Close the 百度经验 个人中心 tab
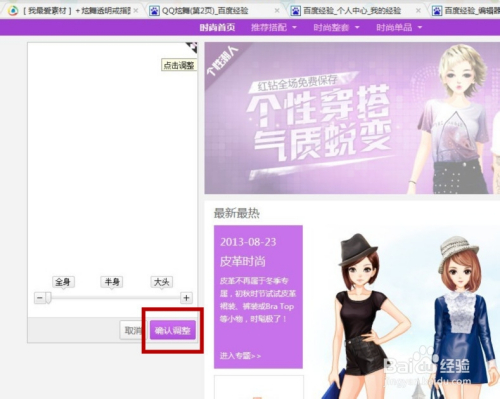Image resolution: width=500 pixels, height=399 pixels. click(418, 11)
